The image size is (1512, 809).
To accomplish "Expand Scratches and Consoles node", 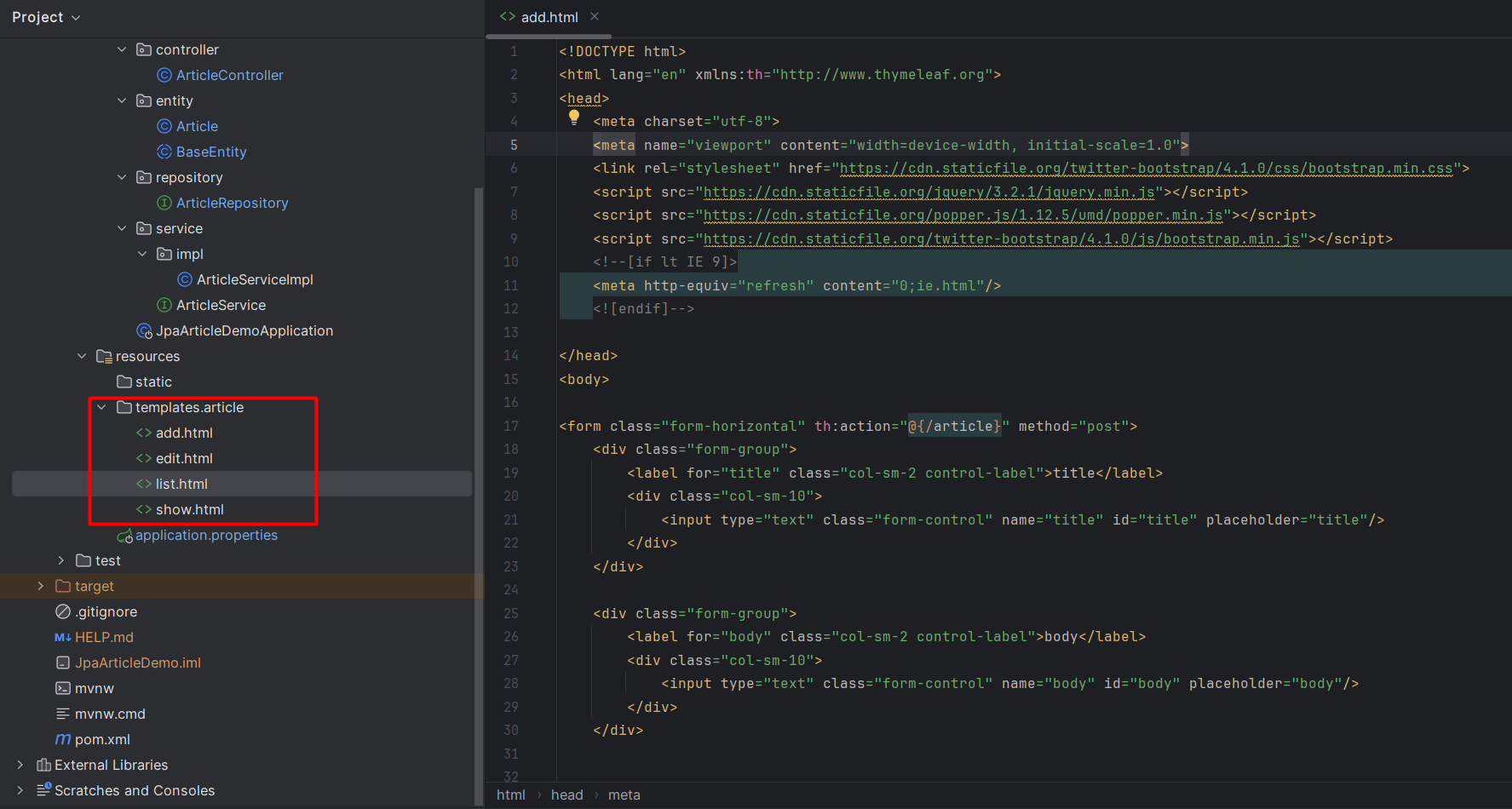I will click(20, 790).
